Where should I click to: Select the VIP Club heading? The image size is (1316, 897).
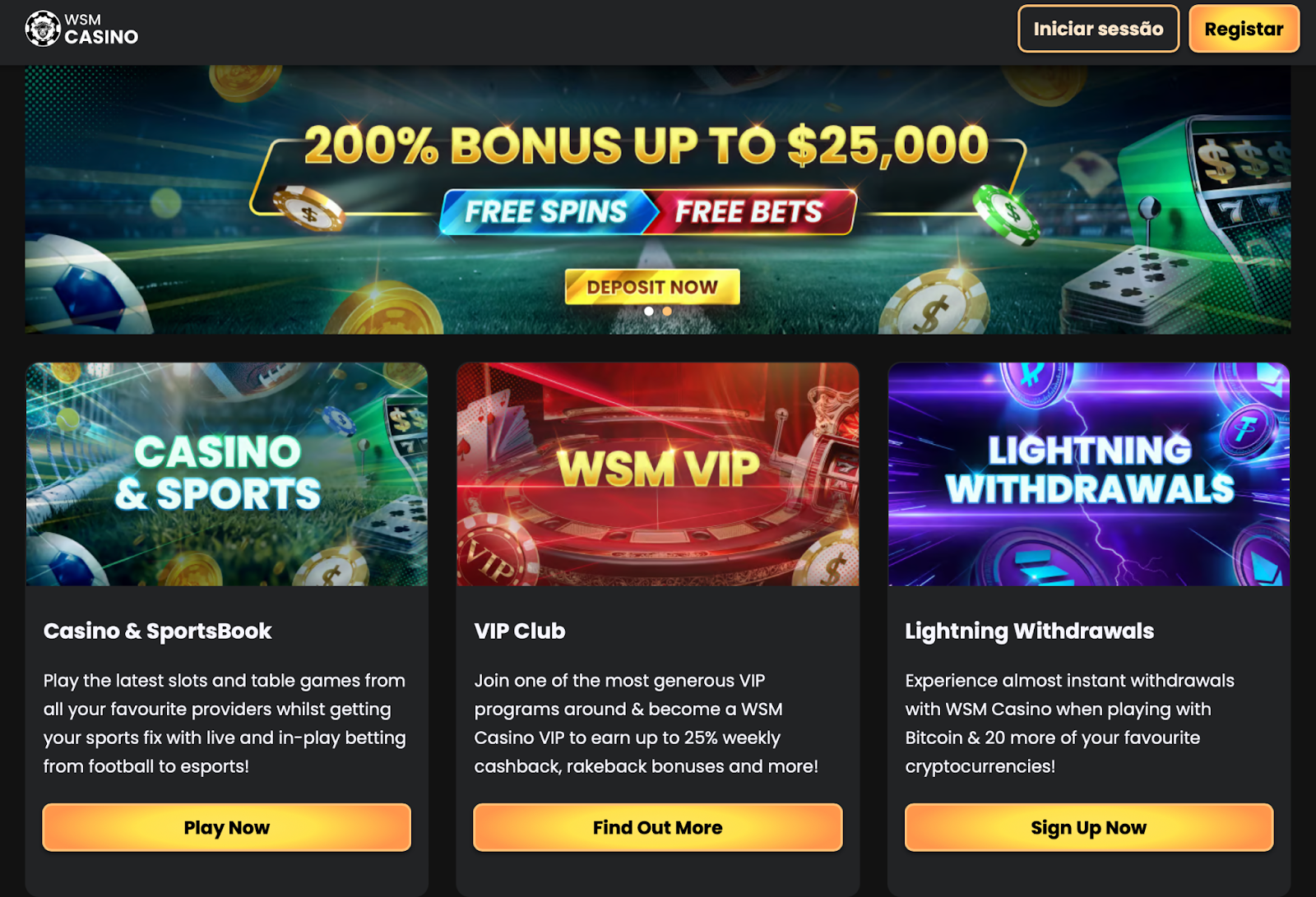[x=520, y=631]
